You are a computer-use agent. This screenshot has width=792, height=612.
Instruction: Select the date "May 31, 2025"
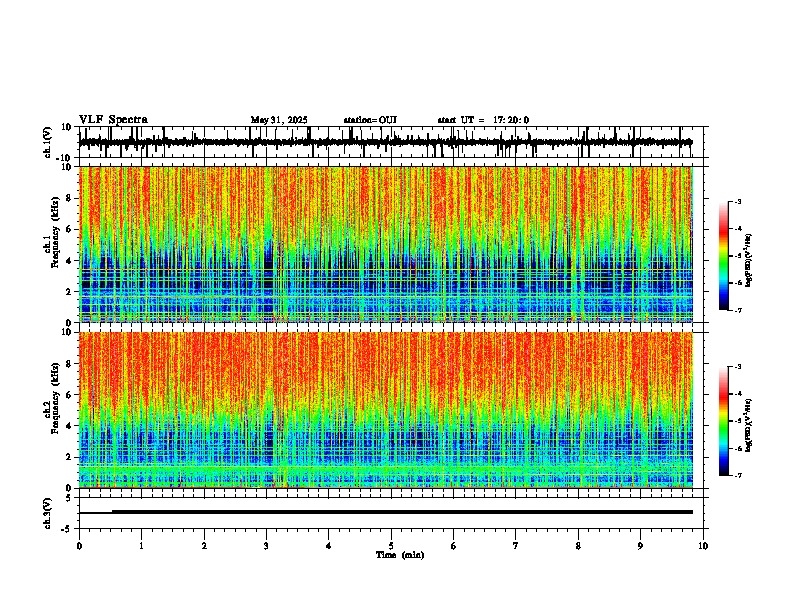point(279,120)
